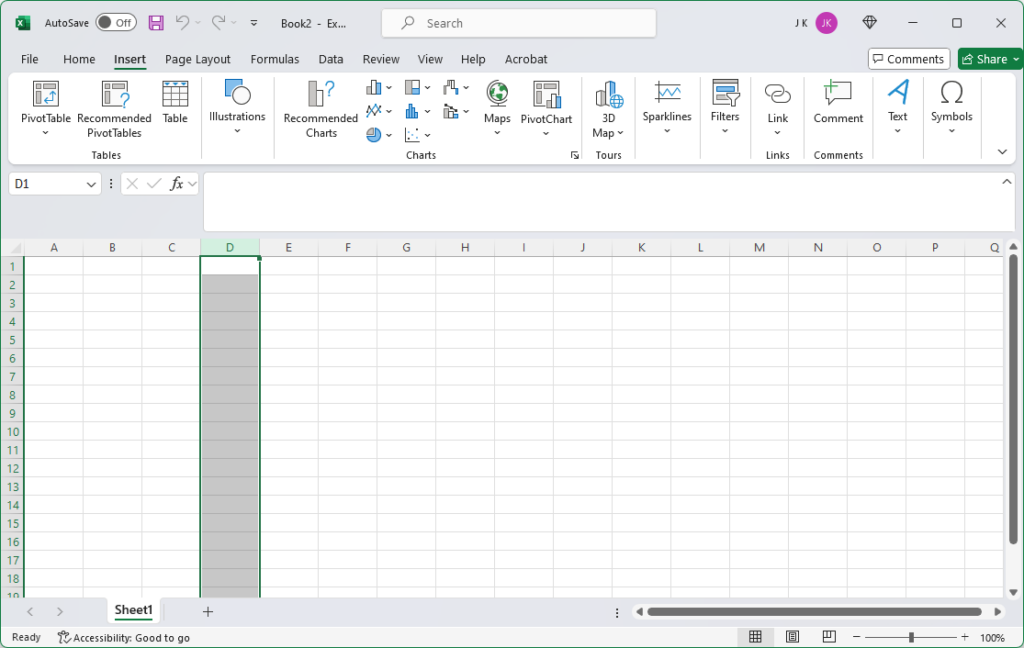Click the Share button
This screenshot has height=648, width=1024.
(988, 58)
